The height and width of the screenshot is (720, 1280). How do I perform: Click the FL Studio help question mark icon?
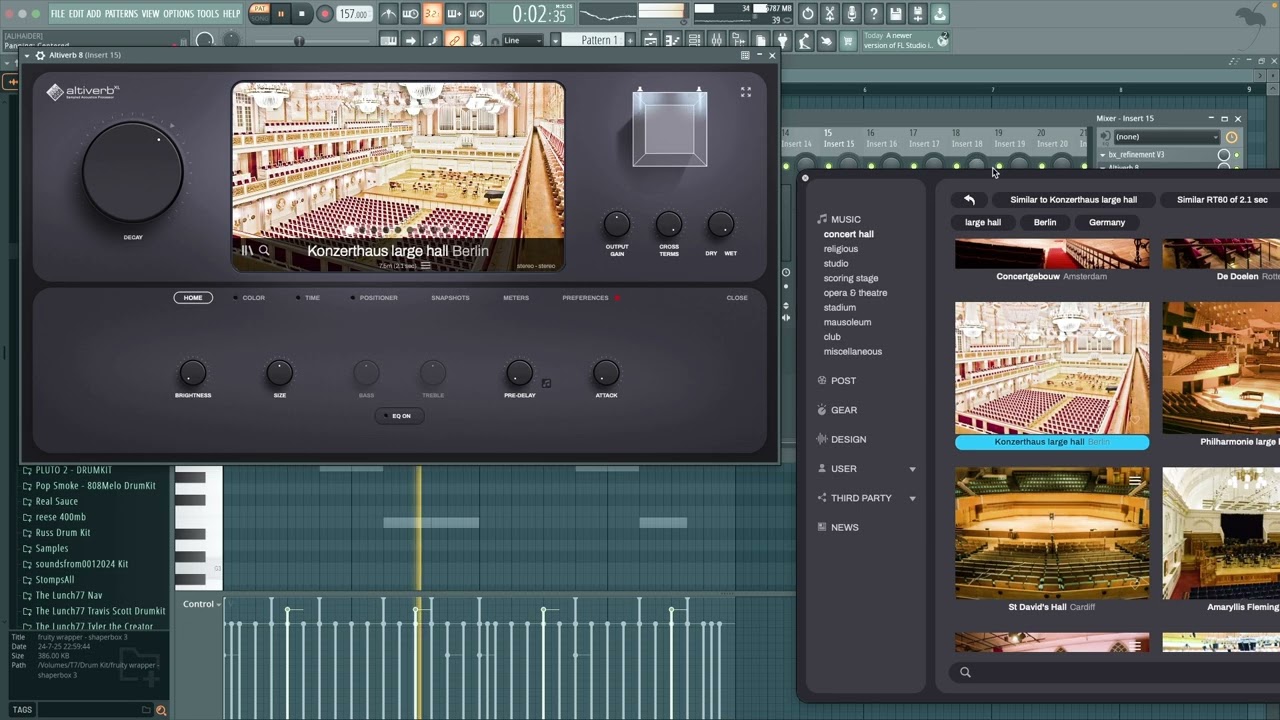[874, 14]
